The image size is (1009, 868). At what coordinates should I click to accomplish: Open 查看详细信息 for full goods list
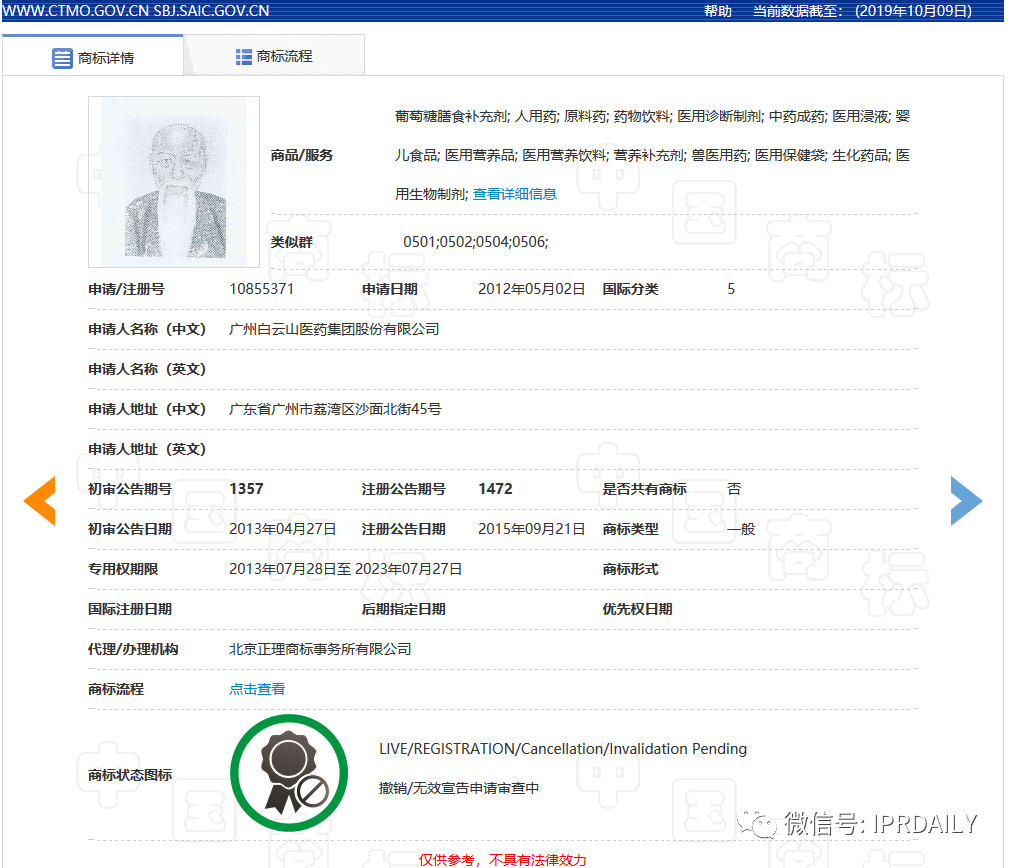click(x=514, y=193)
